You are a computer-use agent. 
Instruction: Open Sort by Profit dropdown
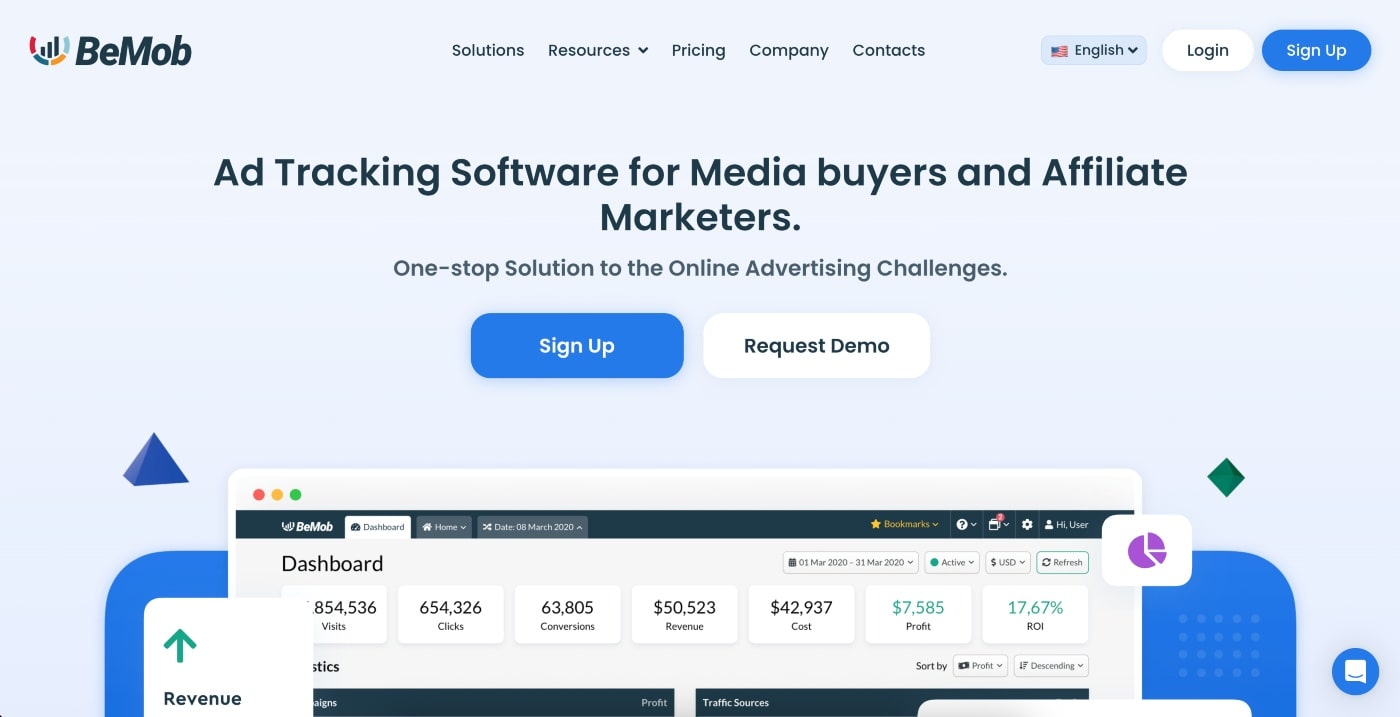coord(980,665)
